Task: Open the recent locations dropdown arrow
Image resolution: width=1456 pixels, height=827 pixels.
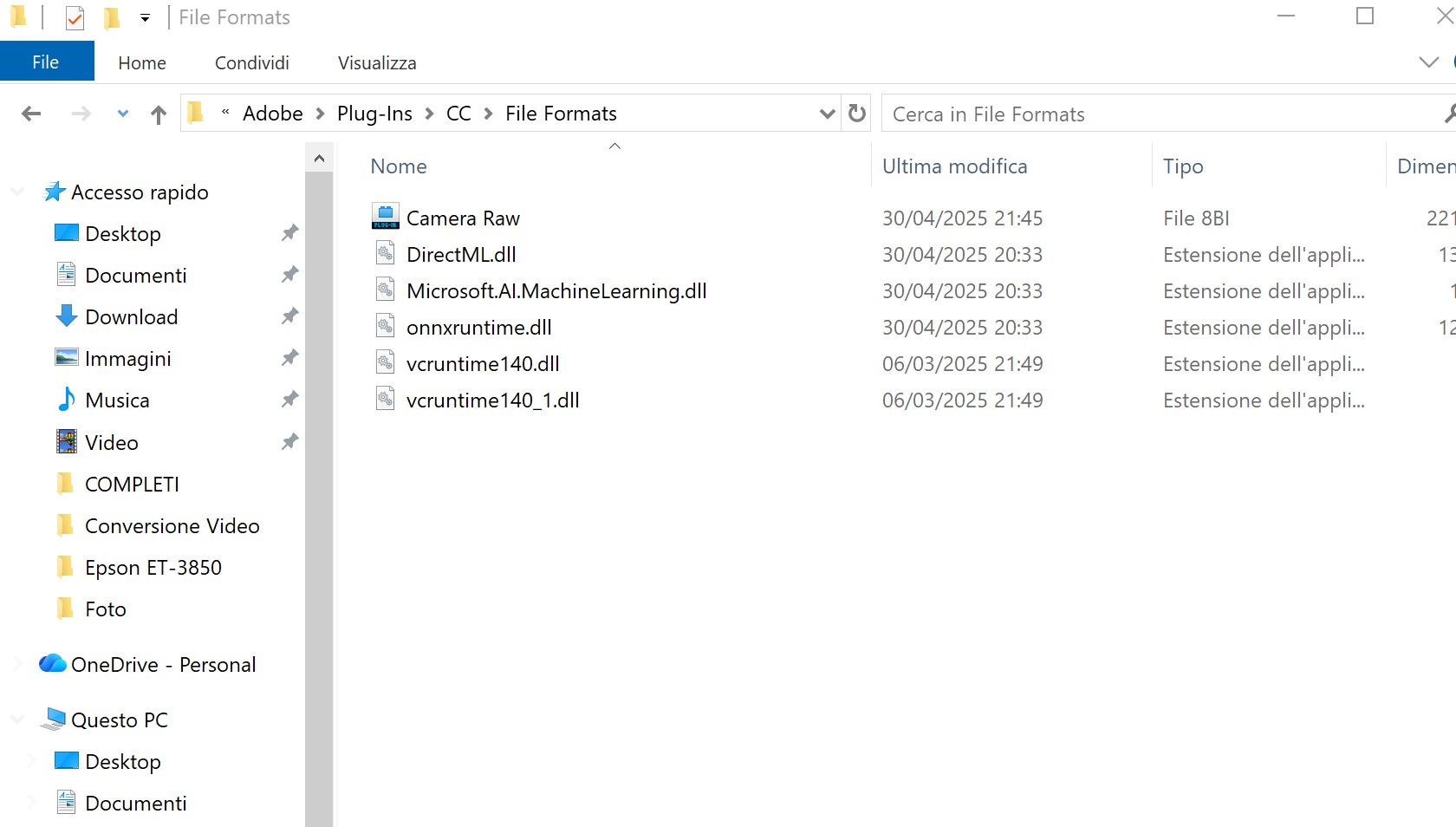Action: click(x=123, y=114)
